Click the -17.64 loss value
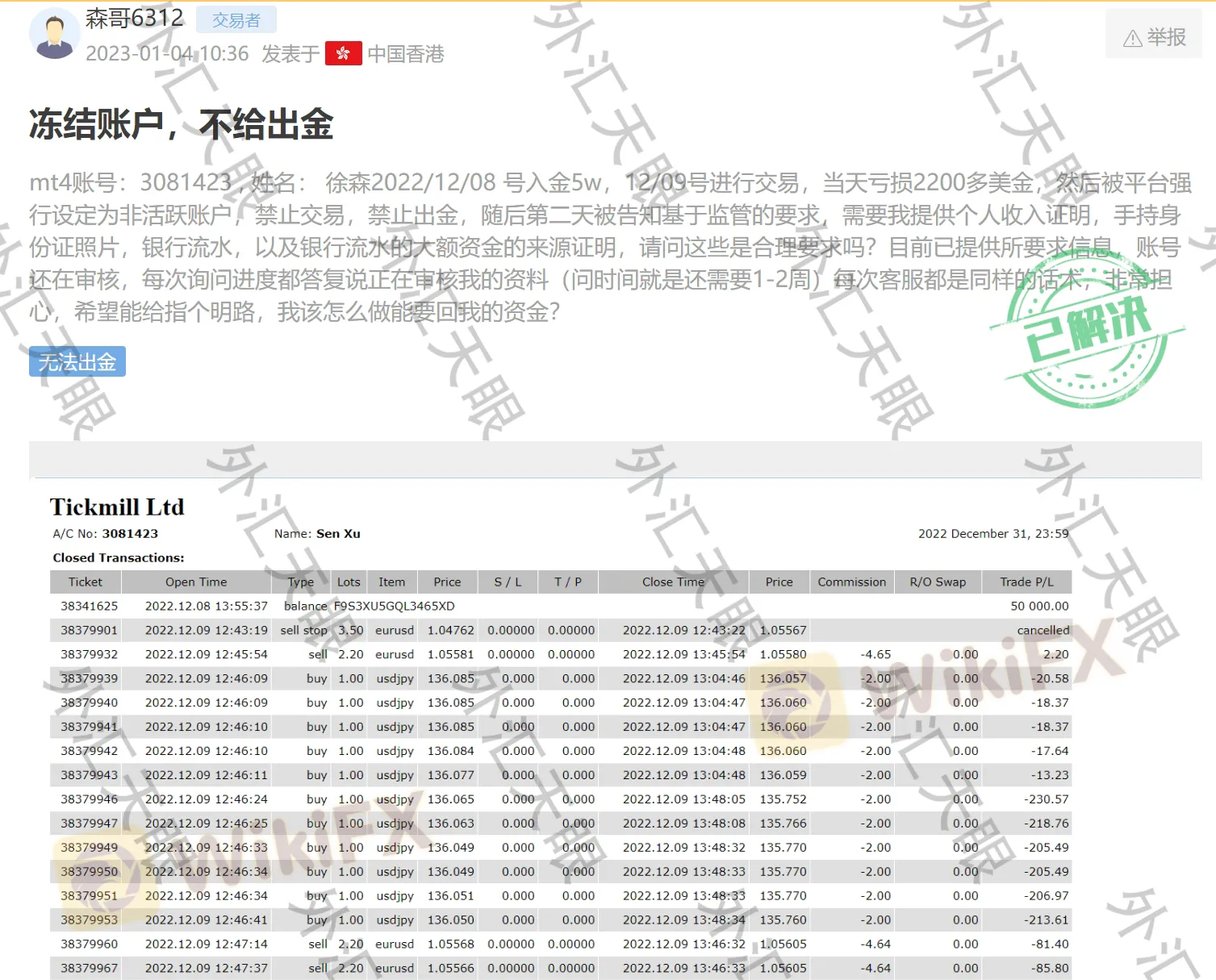 click(1050, 751)
